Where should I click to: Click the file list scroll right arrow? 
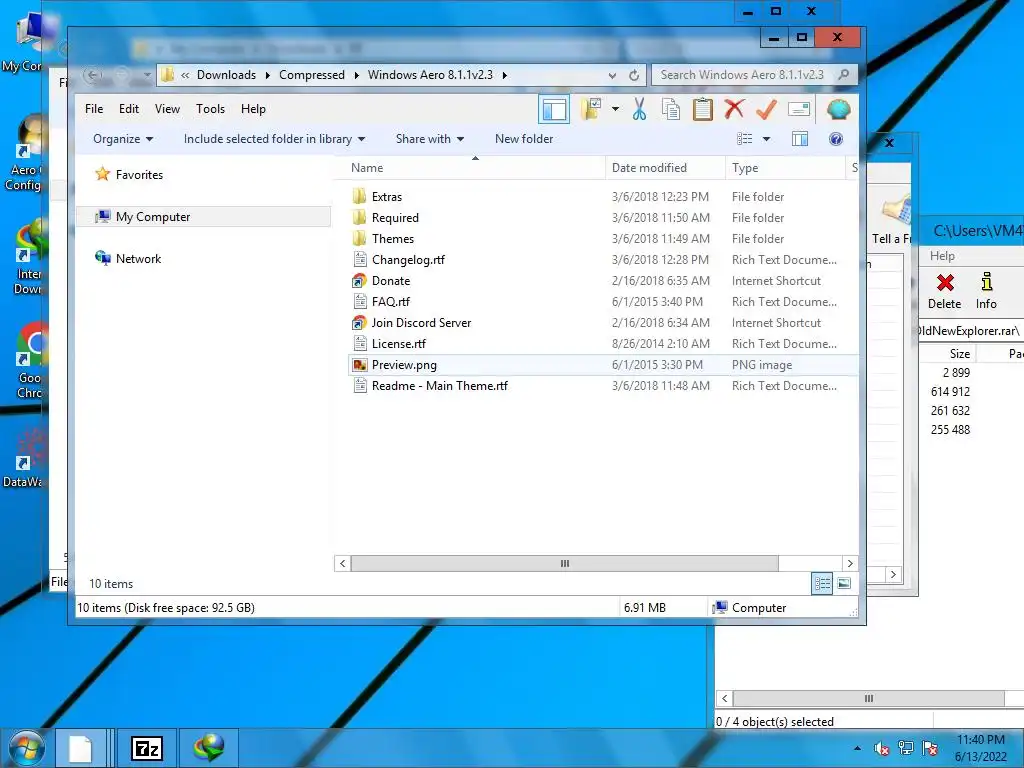pos(850,563)
